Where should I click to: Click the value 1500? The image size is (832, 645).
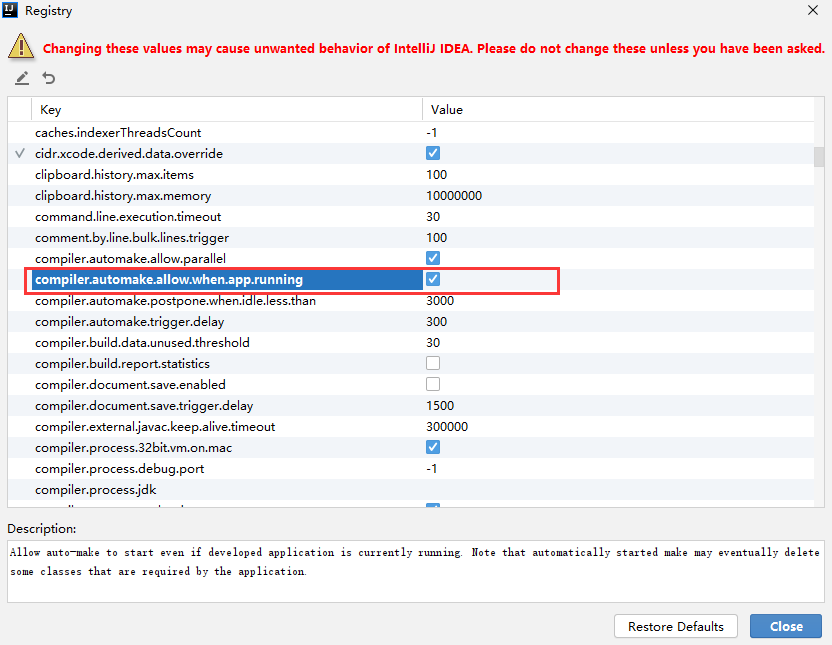440,406
